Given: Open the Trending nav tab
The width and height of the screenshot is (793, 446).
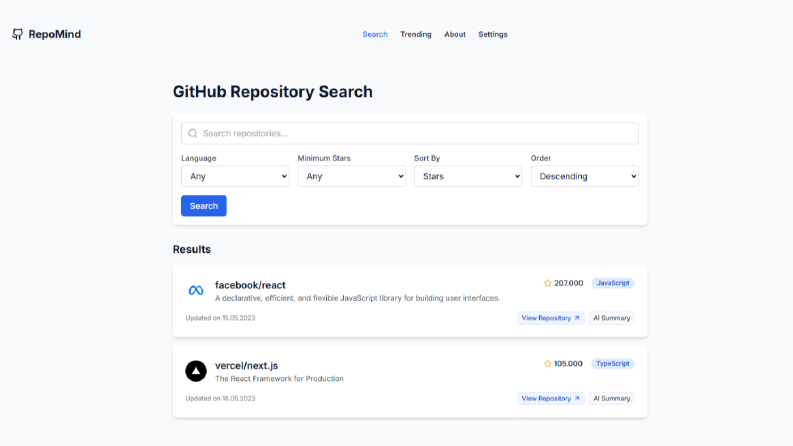Looking at the screenshot, I should [x=416, y=34].
